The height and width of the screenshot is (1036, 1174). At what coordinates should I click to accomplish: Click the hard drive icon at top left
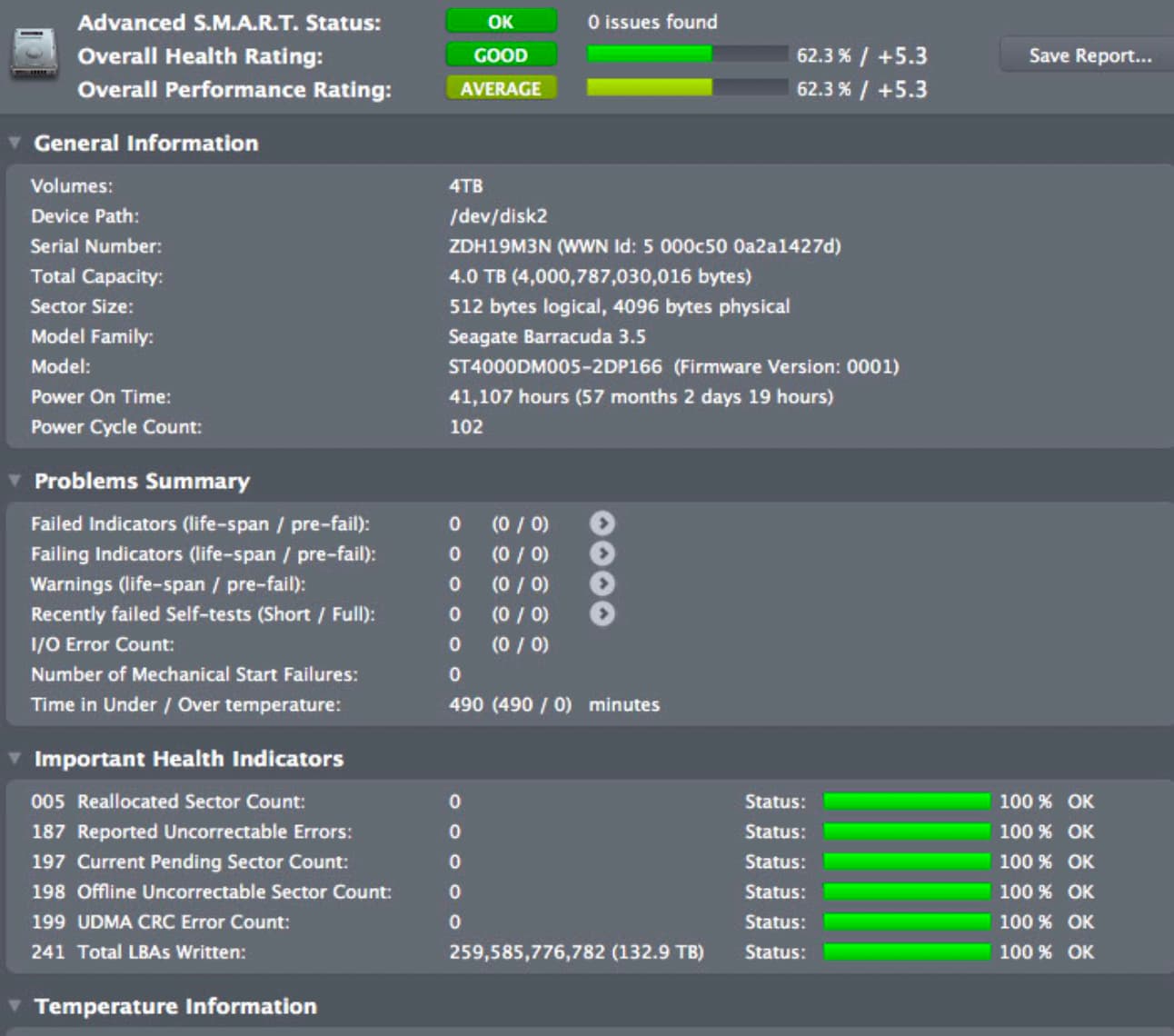coord(35,54)
